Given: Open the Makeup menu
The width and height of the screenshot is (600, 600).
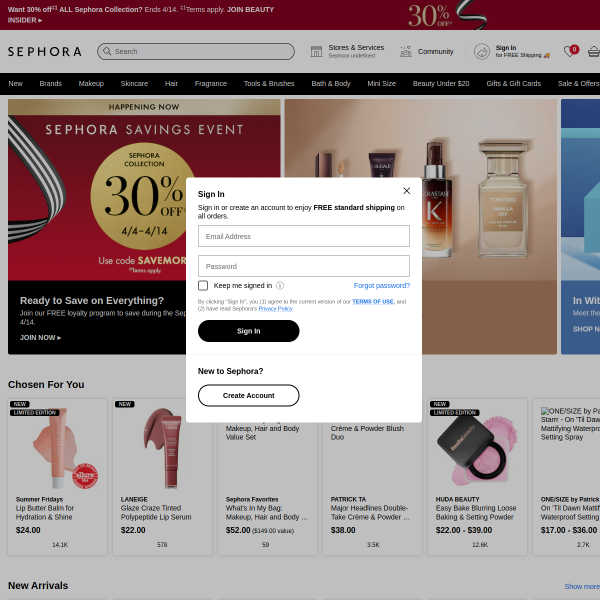Looking at the screenshot, I should 91,83.
